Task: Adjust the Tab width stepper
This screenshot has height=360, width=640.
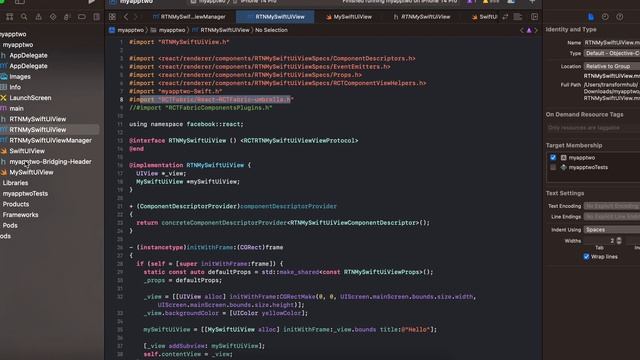Action: point(619,241)
